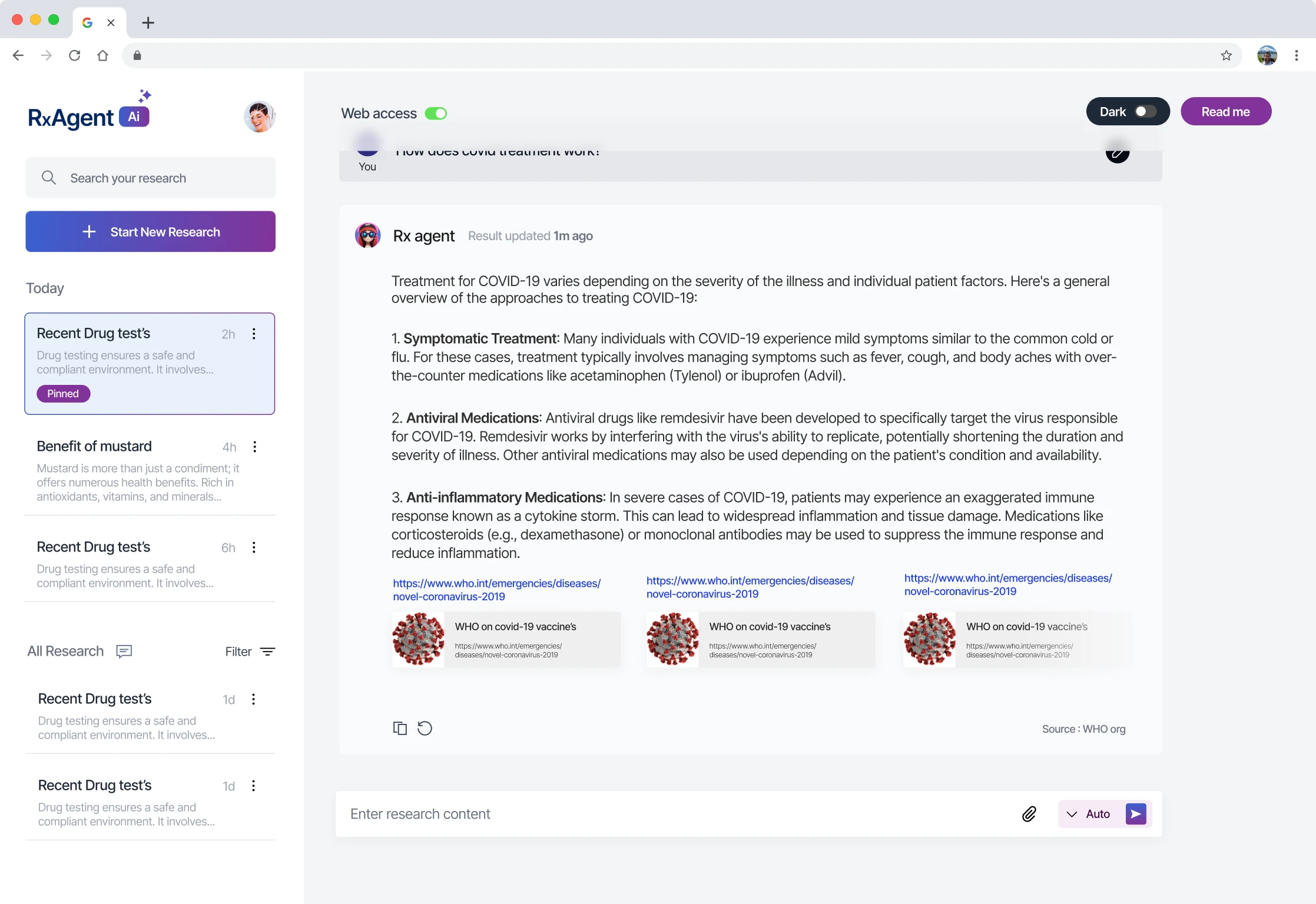Open the Filter options for All Research
This screenshot has height=904, width=1316.
click(x=250, y=652)
